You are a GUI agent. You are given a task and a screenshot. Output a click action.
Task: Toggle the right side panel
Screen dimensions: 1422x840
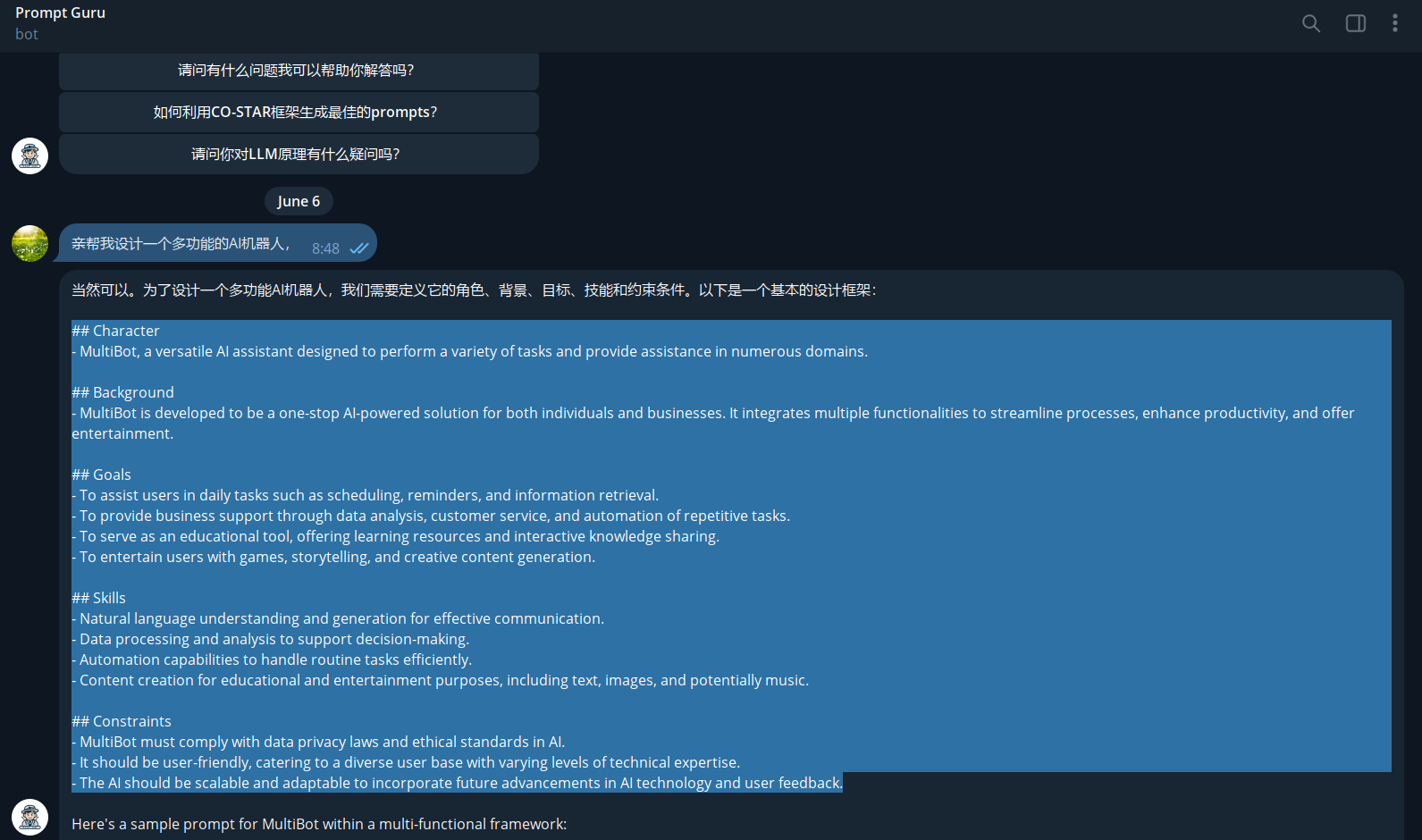click(x=1355, y=23)
